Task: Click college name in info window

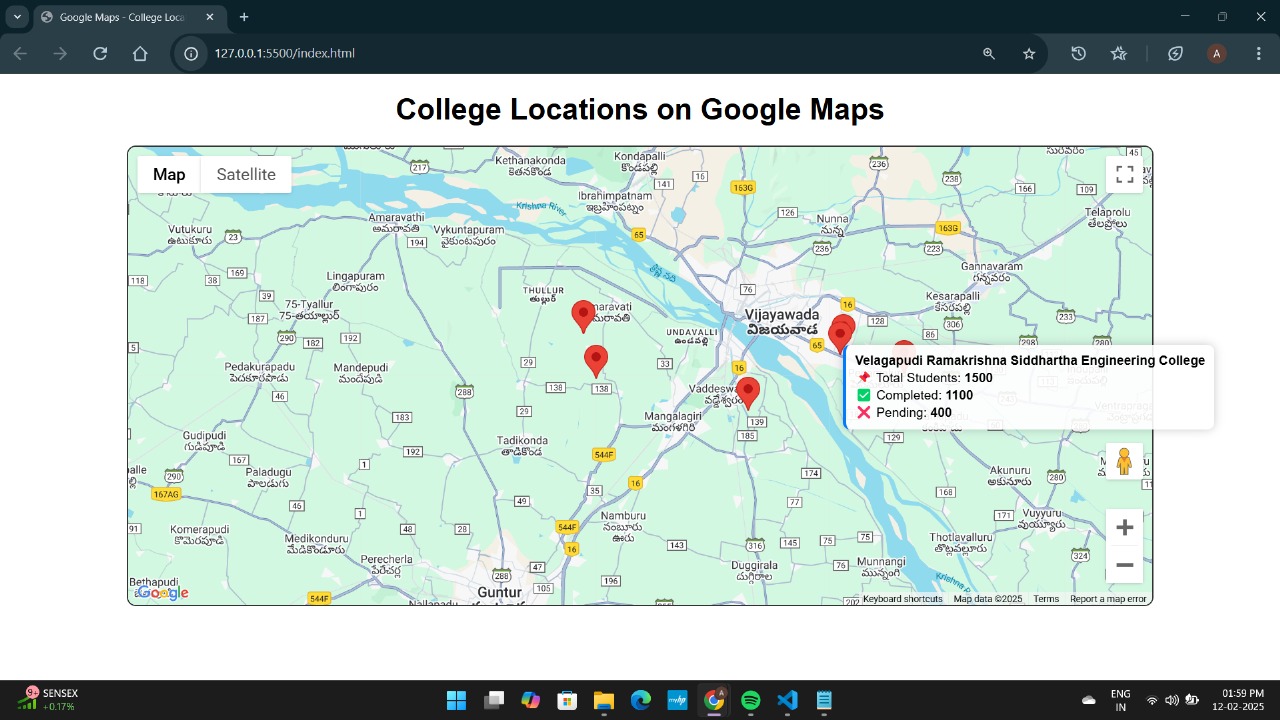Action: 1030,361
